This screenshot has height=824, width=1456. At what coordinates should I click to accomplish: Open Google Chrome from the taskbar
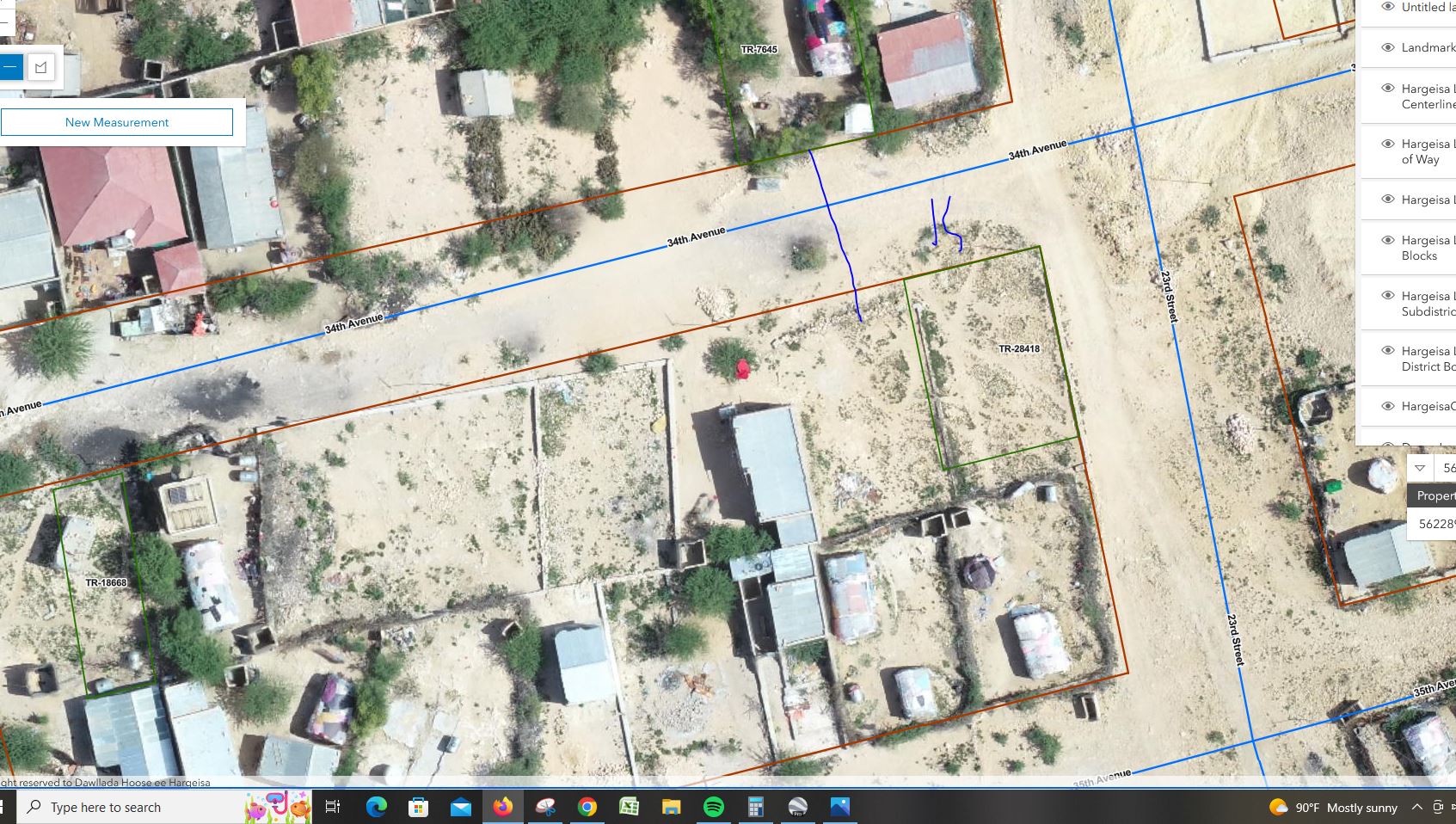587,807
